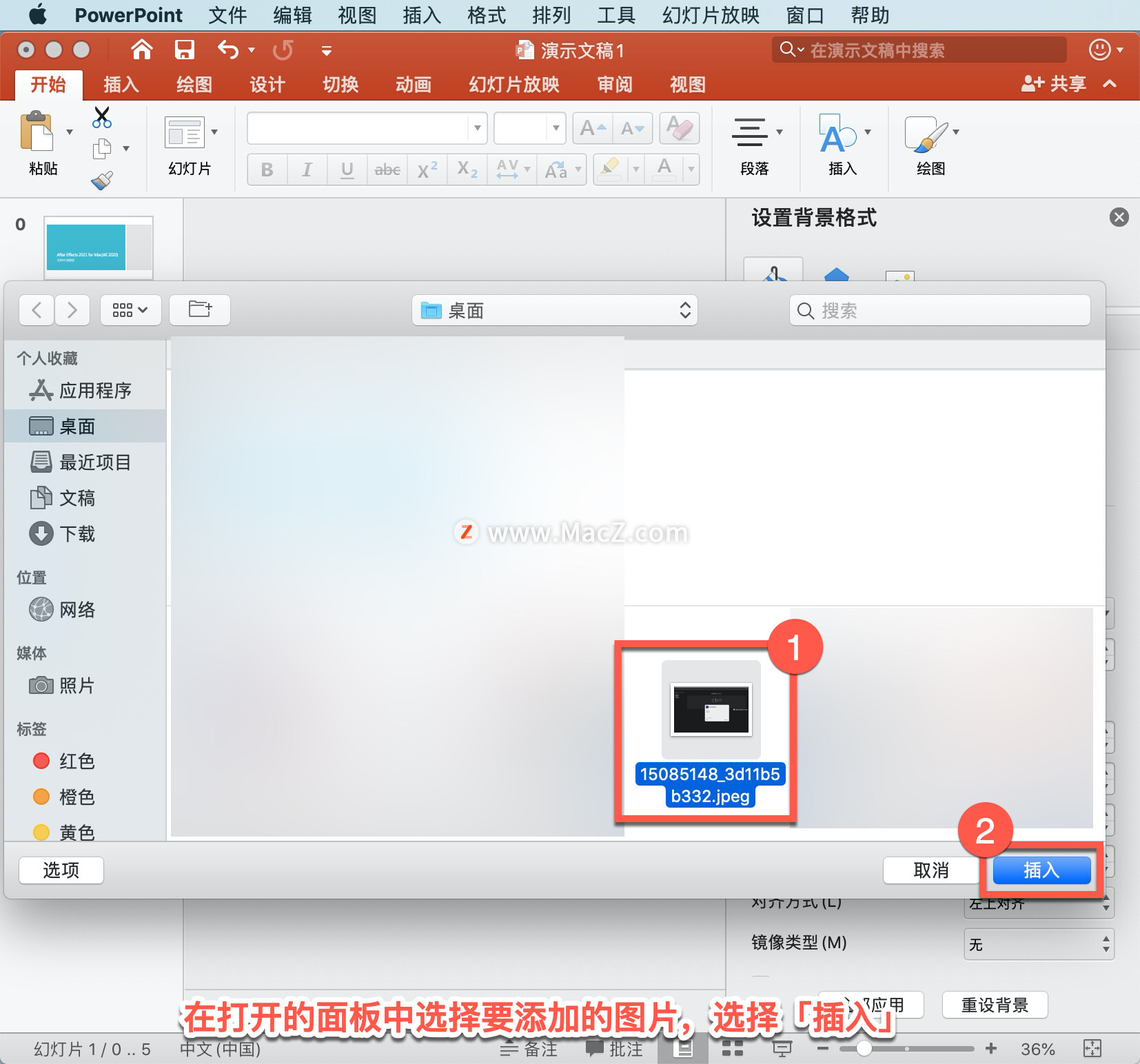Screen dimensions: 1140x1064
Task: Toggle Bold formatting
Action: click(x=267, y=170)
